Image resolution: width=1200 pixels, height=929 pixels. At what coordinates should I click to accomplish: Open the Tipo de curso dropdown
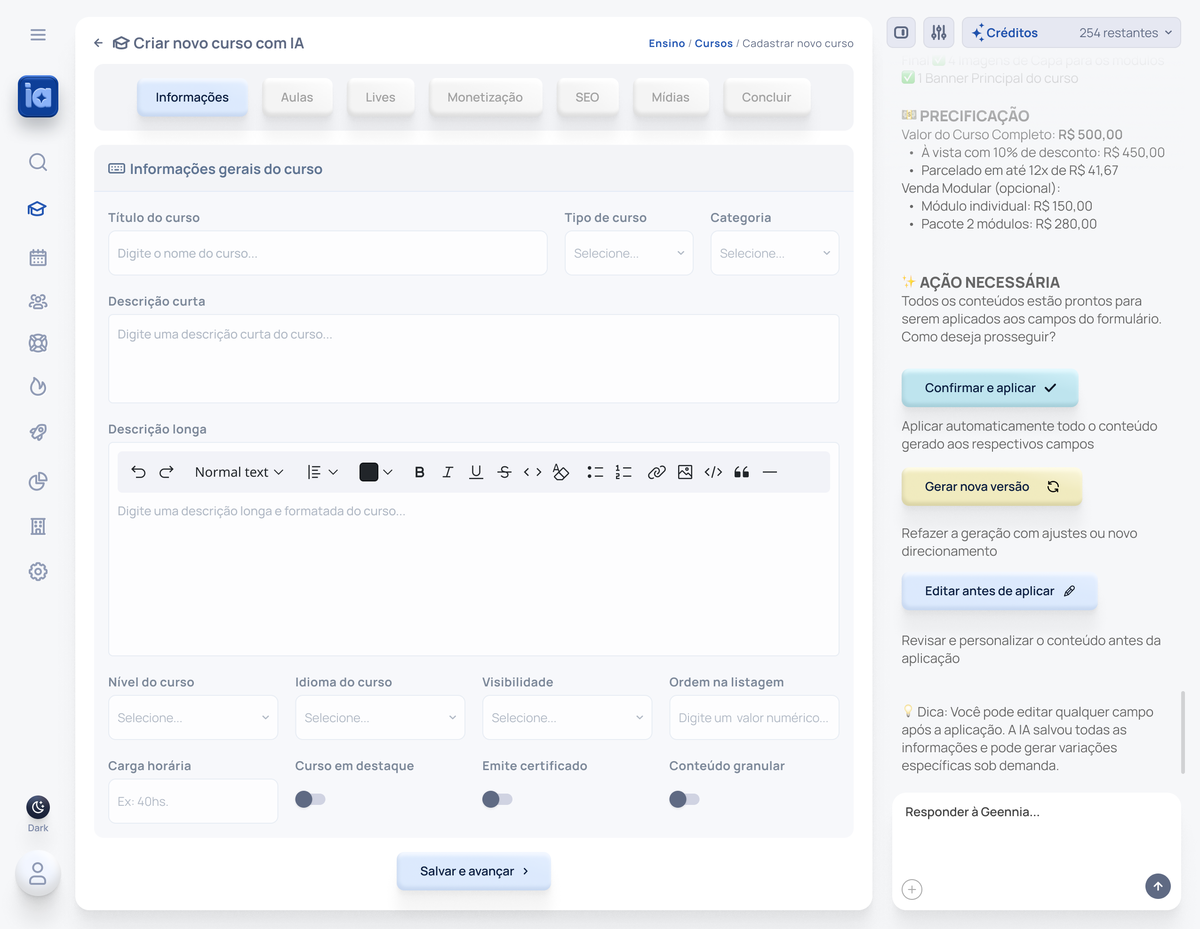pyautogui.click(x=628, y=253)
